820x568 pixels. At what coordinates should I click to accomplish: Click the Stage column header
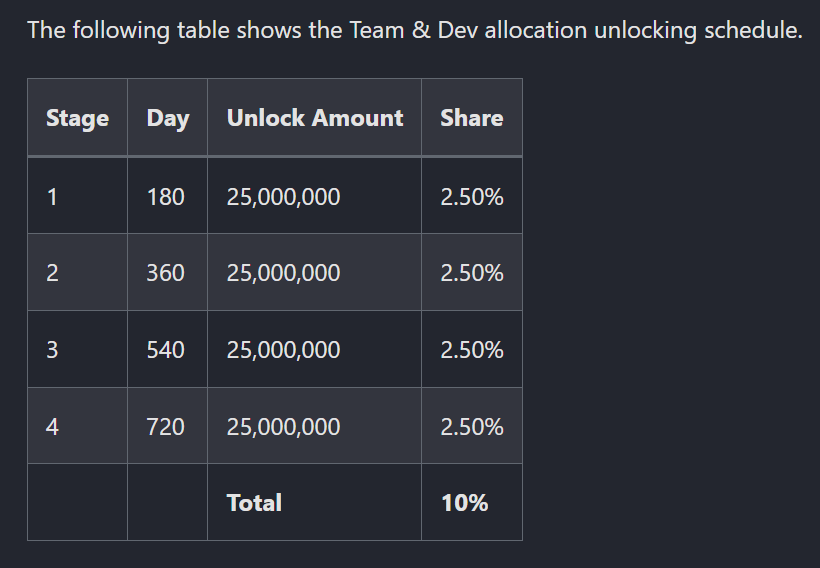click(x=77, y=118)
